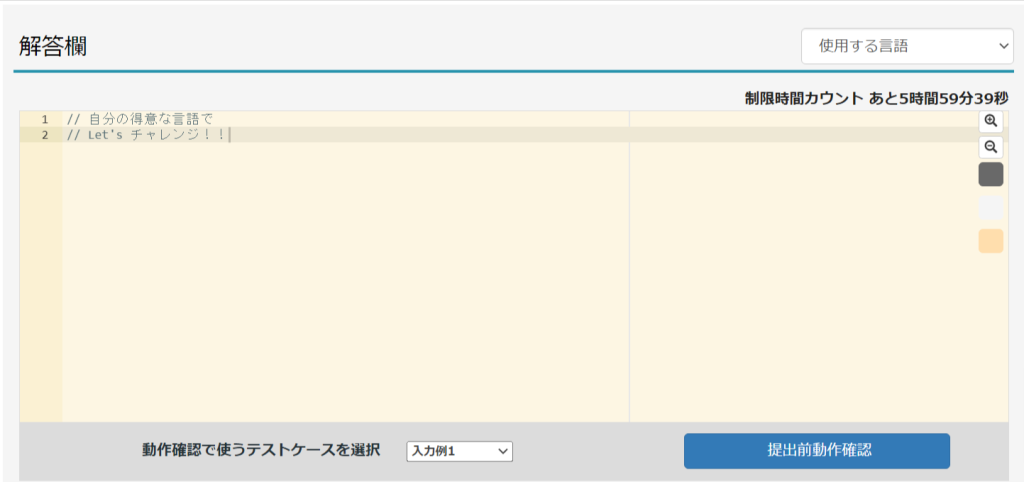1024x482 pixels.
Task: Select the peach-colored editor theme swatch
Action: pos(990,241)
